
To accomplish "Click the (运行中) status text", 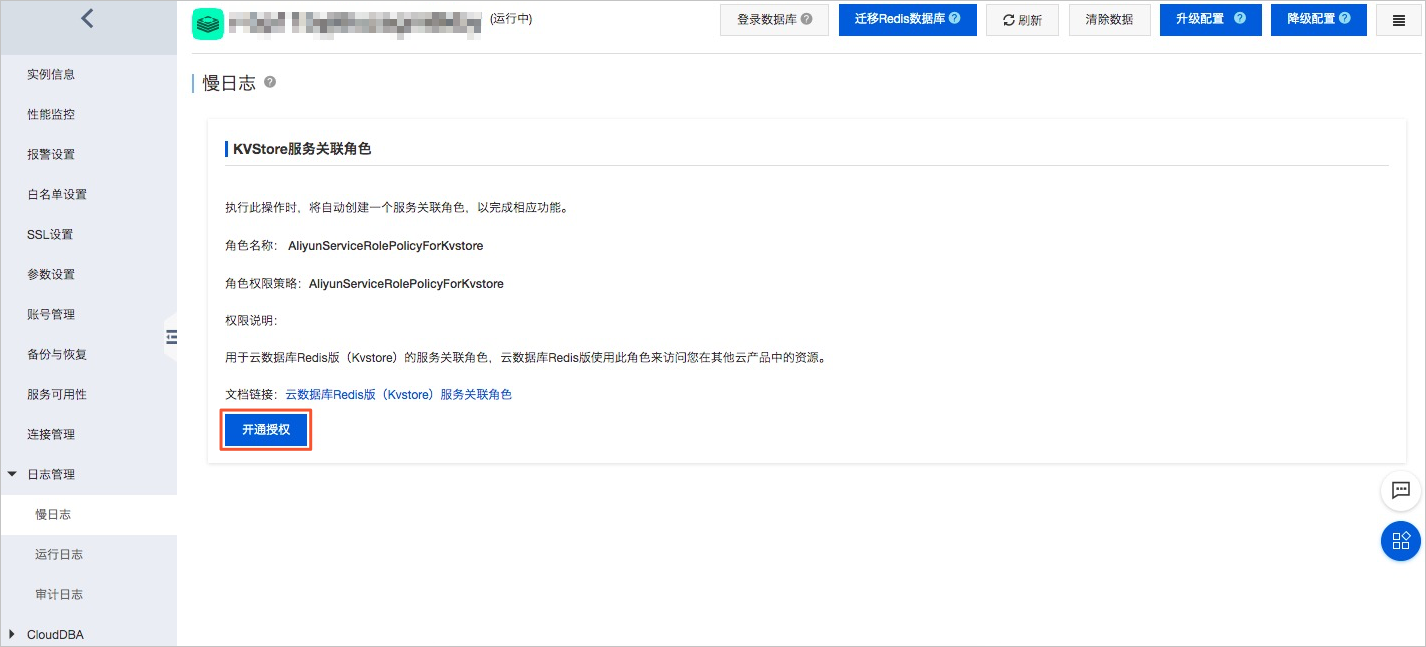I will (511, 18).
